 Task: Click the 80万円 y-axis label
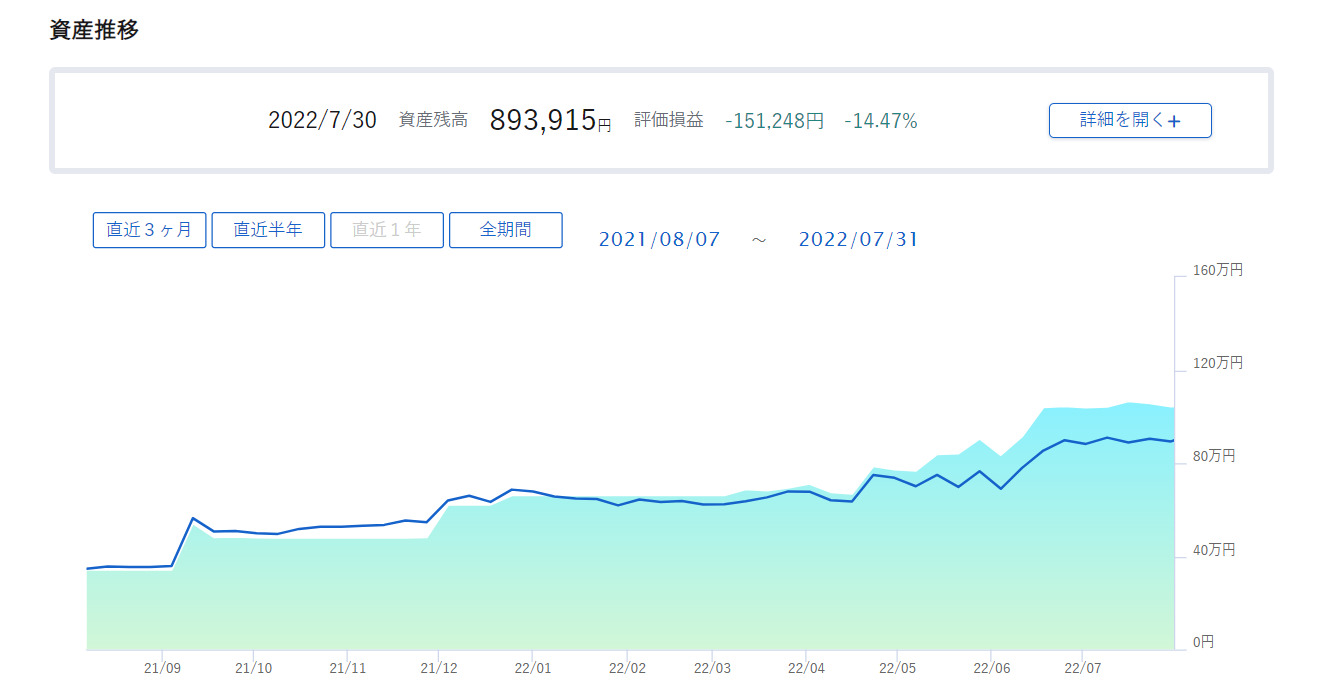(1214, 456)
